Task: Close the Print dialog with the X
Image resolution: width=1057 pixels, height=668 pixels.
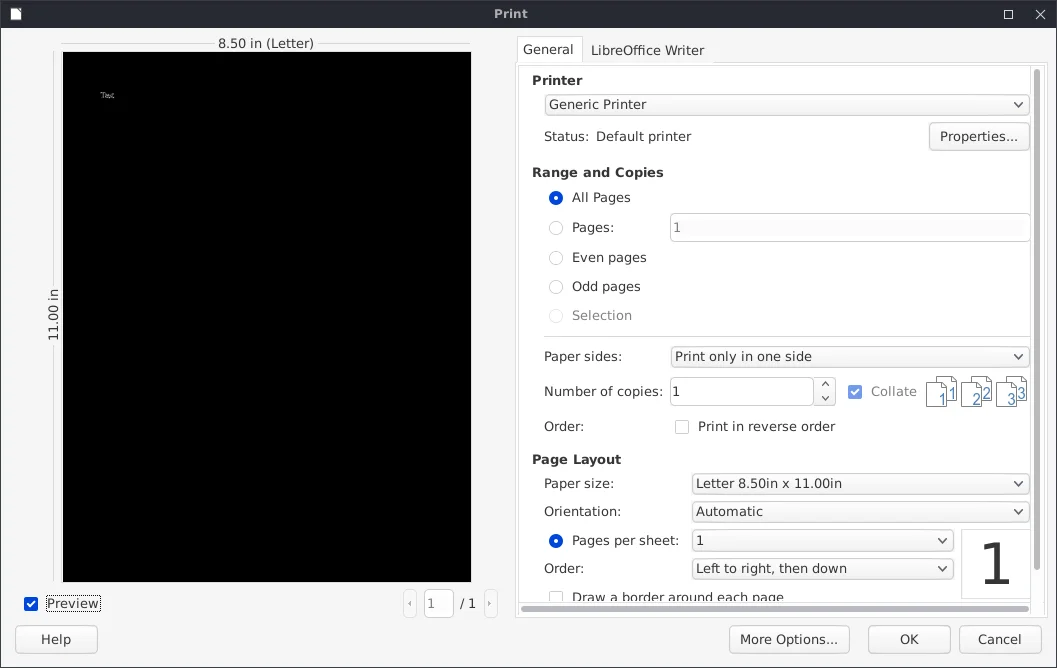Action: click(x=1040, y=14)
